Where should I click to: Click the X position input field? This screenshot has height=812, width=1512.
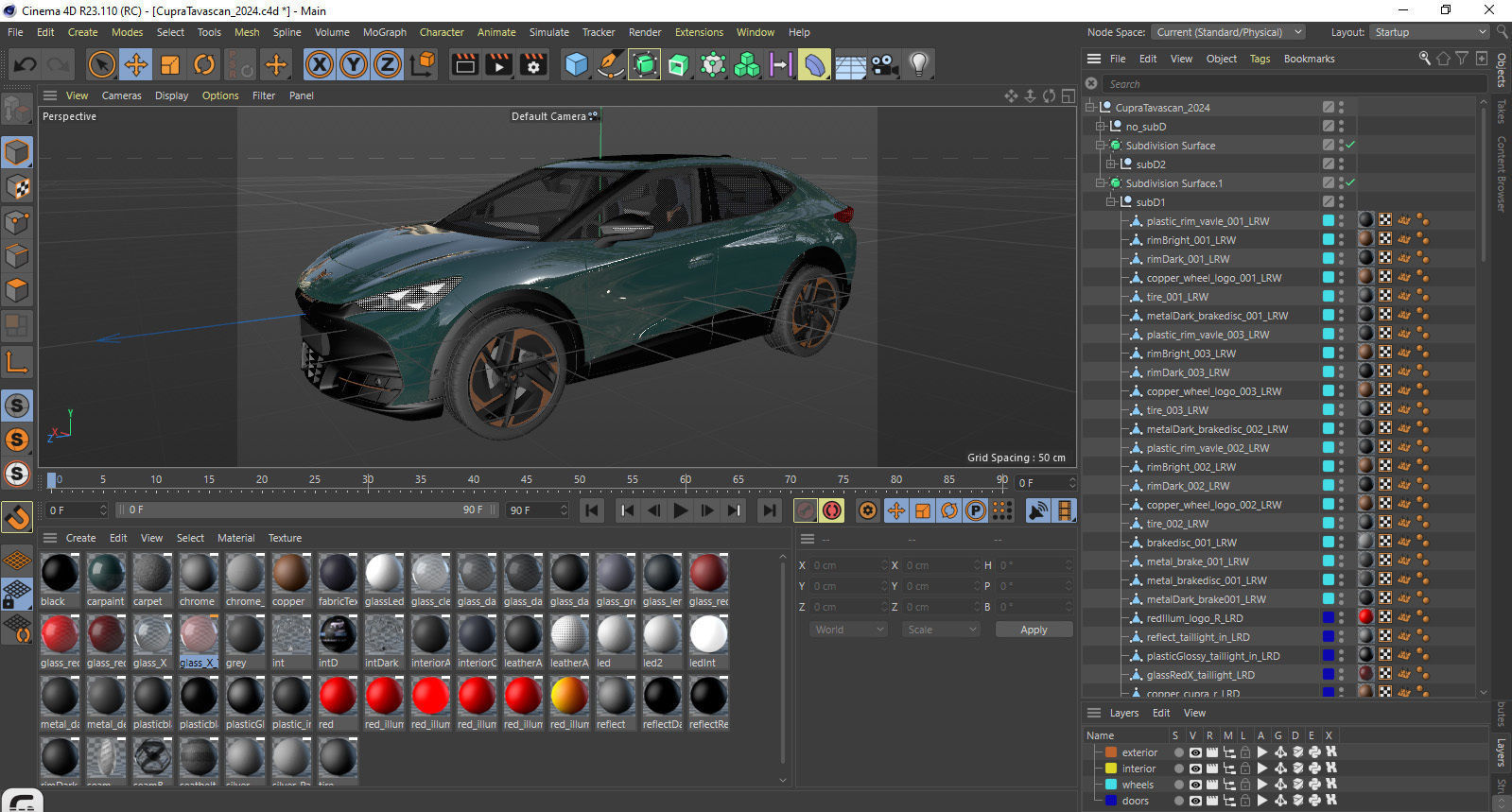click(x=847, y=565)
